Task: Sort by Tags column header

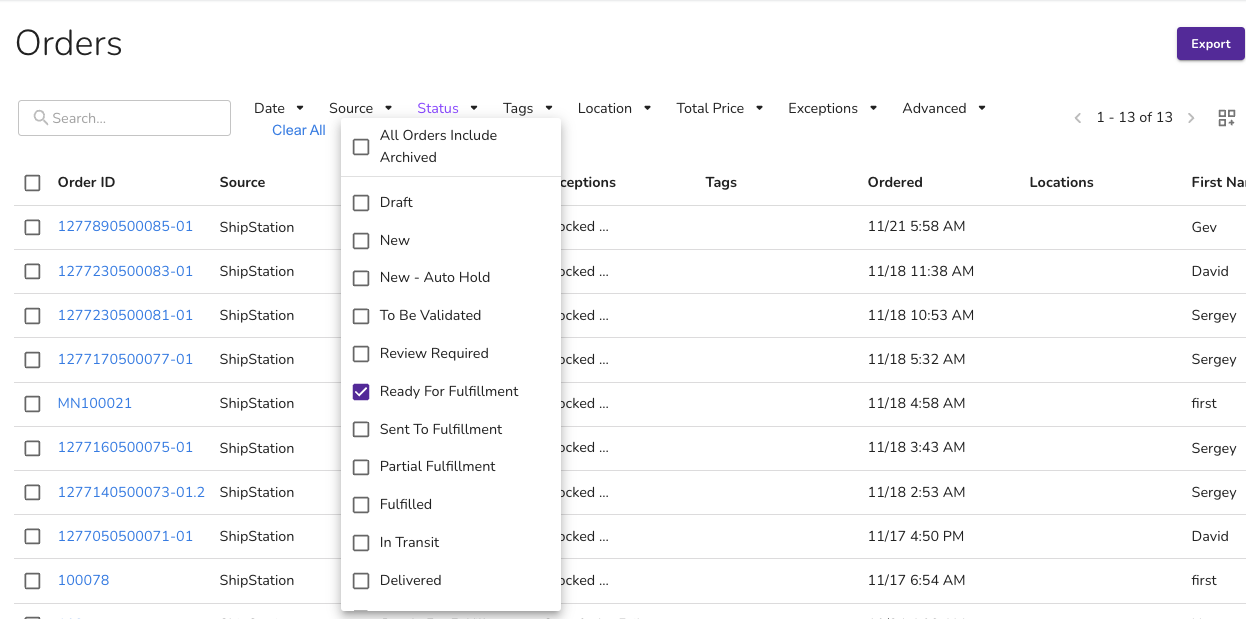Action: [x=721, y=182]
